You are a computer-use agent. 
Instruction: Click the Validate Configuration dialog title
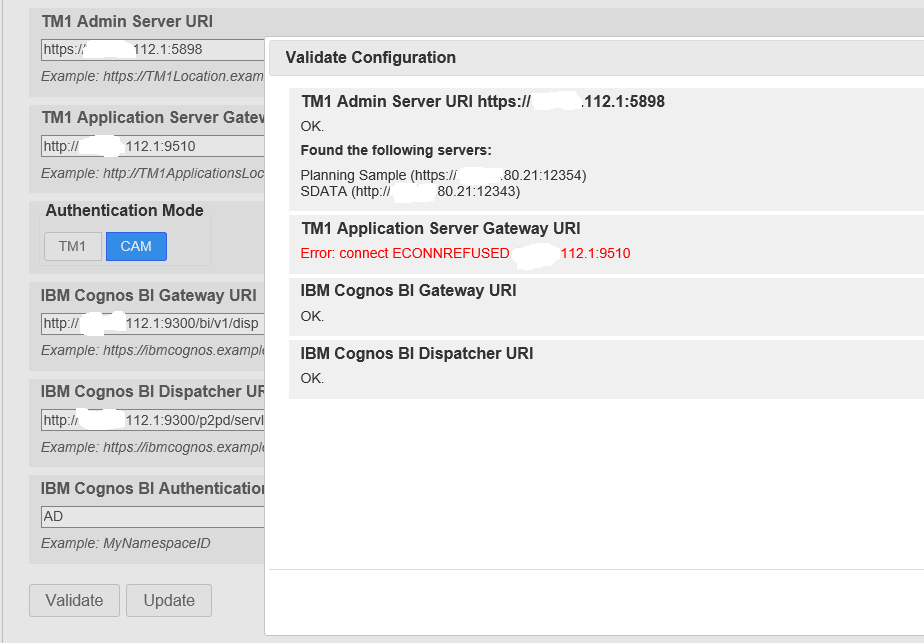point(371,57)
